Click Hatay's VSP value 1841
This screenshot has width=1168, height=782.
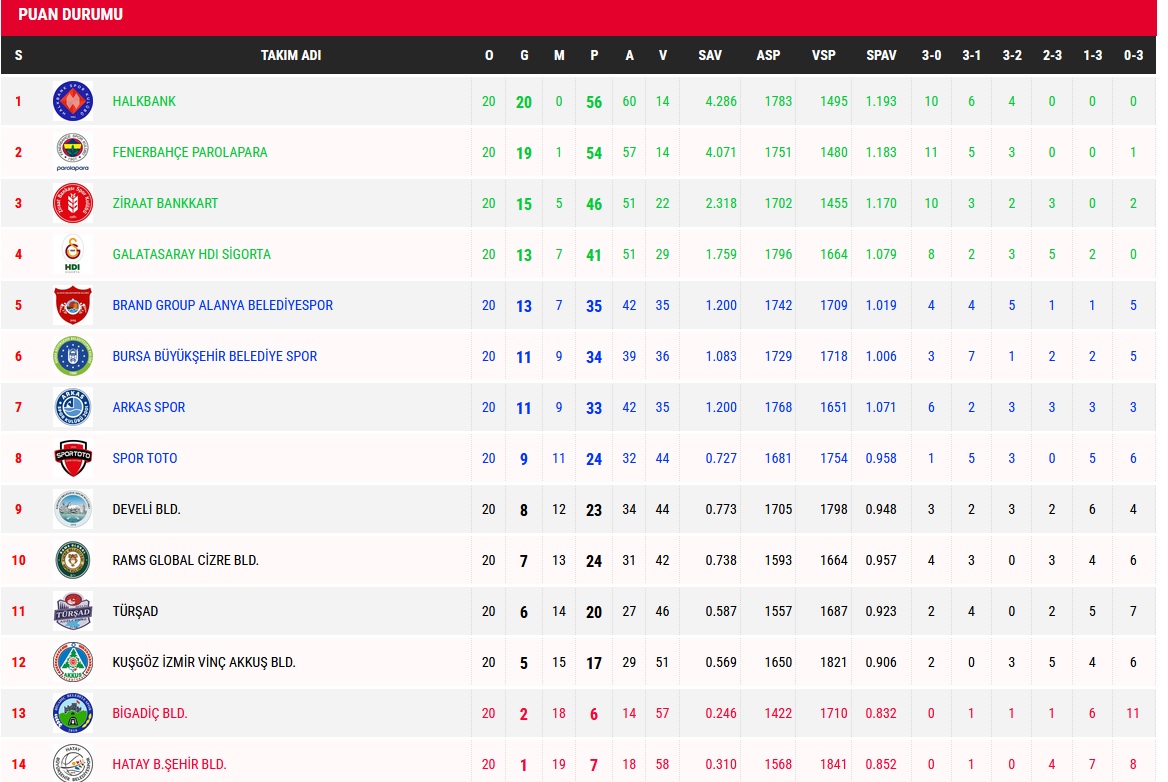[x=834, y=764]
